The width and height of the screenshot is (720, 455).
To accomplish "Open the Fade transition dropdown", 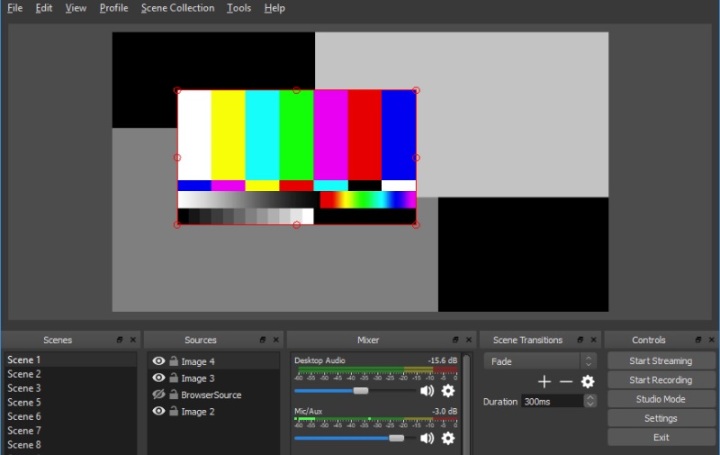I will click(x=540, y=361).
